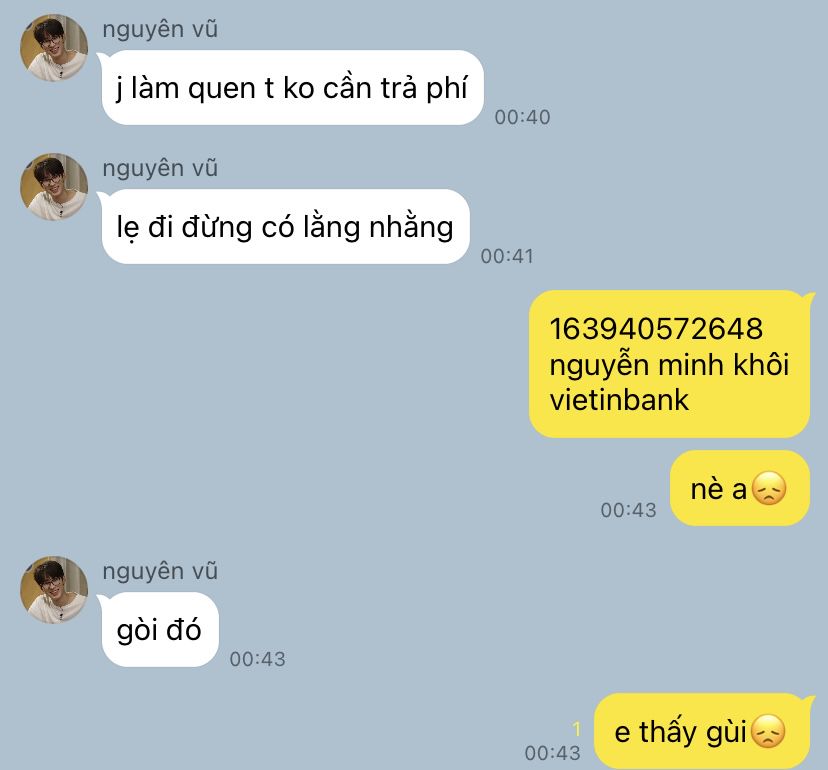828x770 pixels.
Task: Tap nguyên vũ's avatar beside the 00:41 message
Action: tap(54, 187)
